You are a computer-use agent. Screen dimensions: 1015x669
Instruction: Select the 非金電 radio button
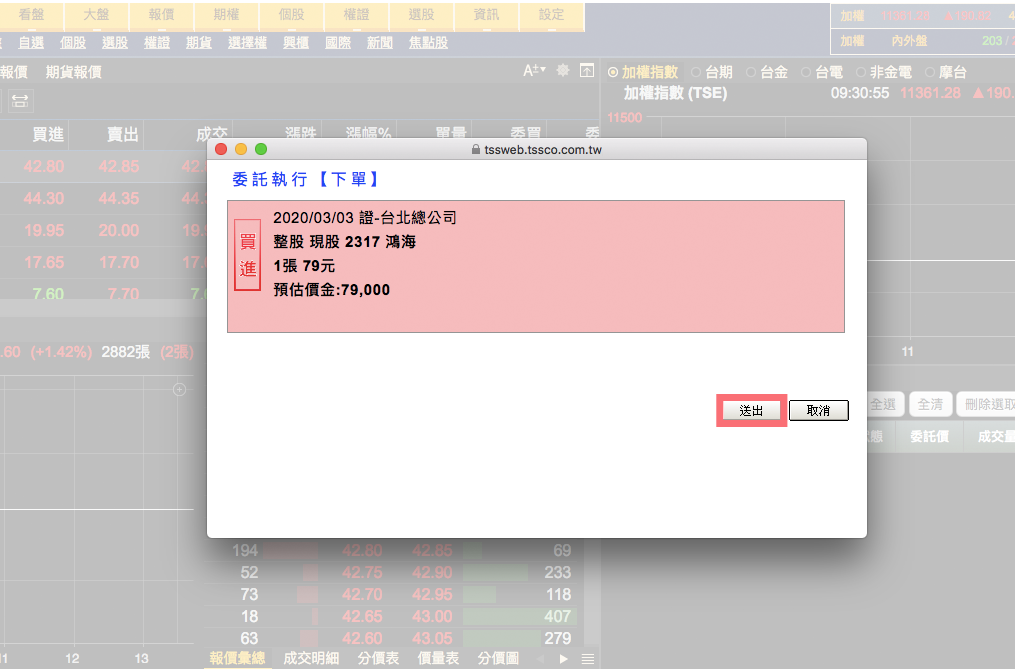[861, 72]
